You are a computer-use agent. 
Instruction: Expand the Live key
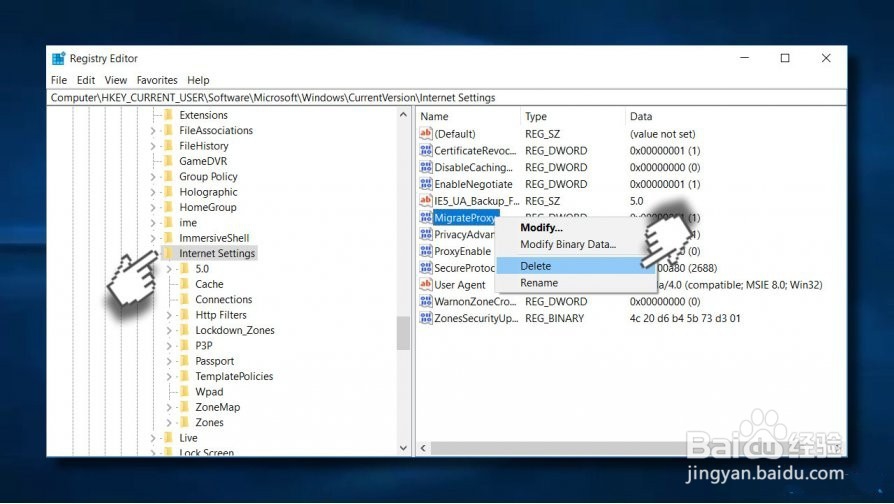click(x=153, y=438)
